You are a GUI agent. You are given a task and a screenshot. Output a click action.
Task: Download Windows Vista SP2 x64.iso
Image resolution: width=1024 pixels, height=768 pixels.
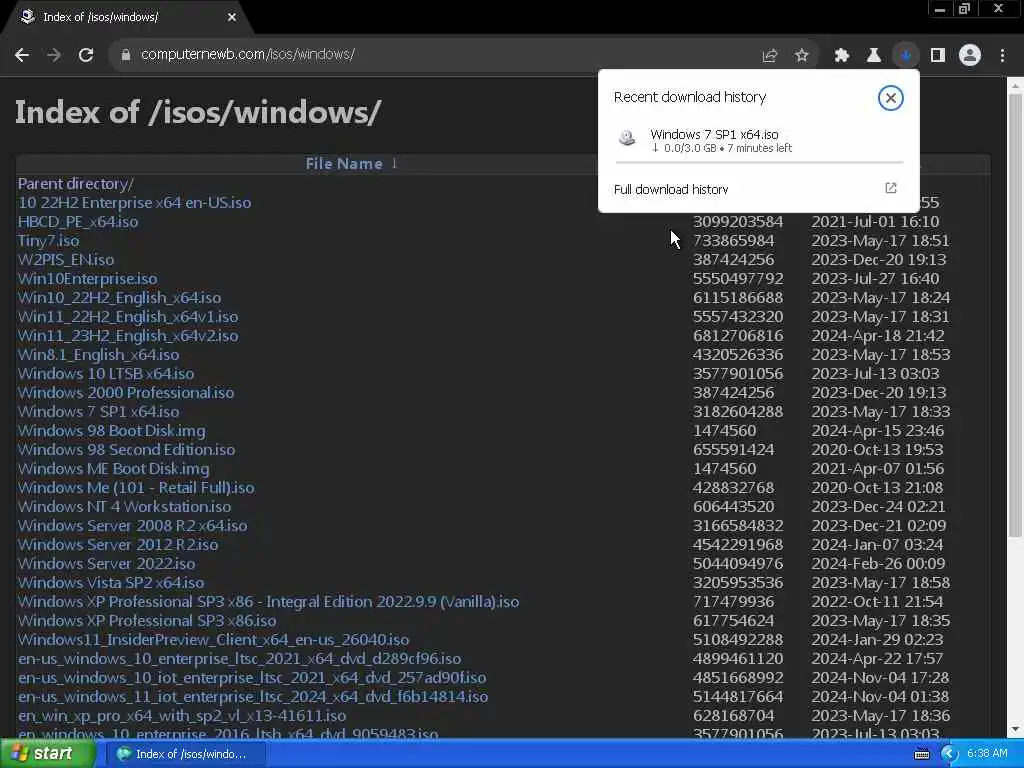(x=111, y=582)
